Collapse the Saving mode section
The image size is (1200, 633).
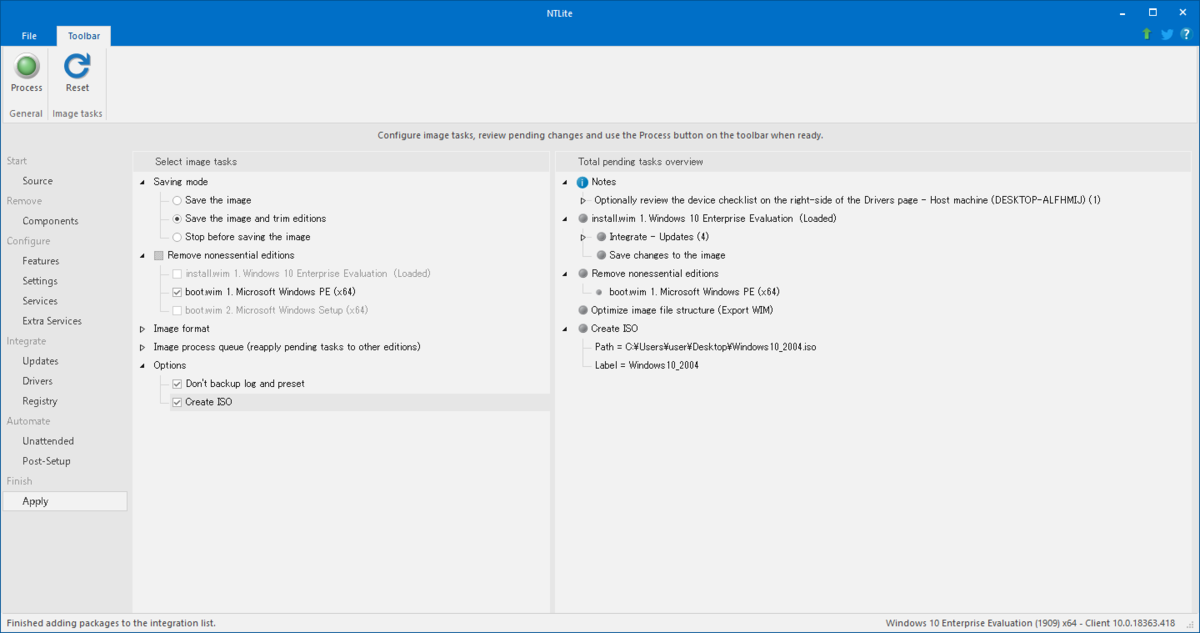coord(142,182)
